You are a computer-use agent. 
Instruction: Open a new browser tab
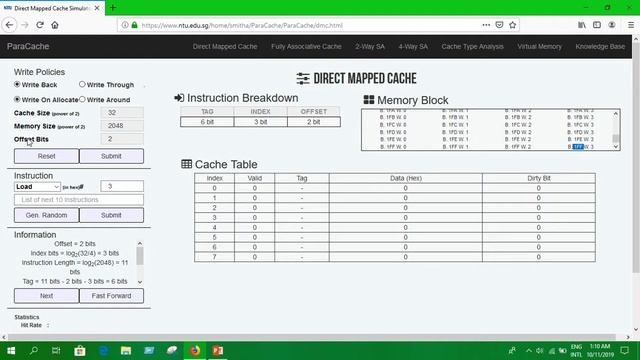click(113, 8)
